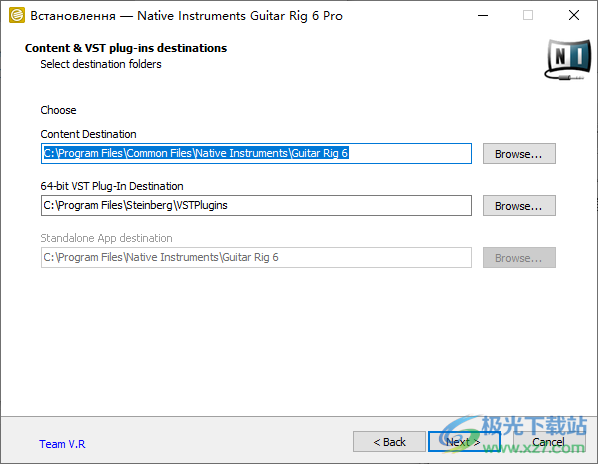This screenshot has width=598, height=464.
Task: Browse for the VST Plug-In Destination folder
Action: [519, 206]
